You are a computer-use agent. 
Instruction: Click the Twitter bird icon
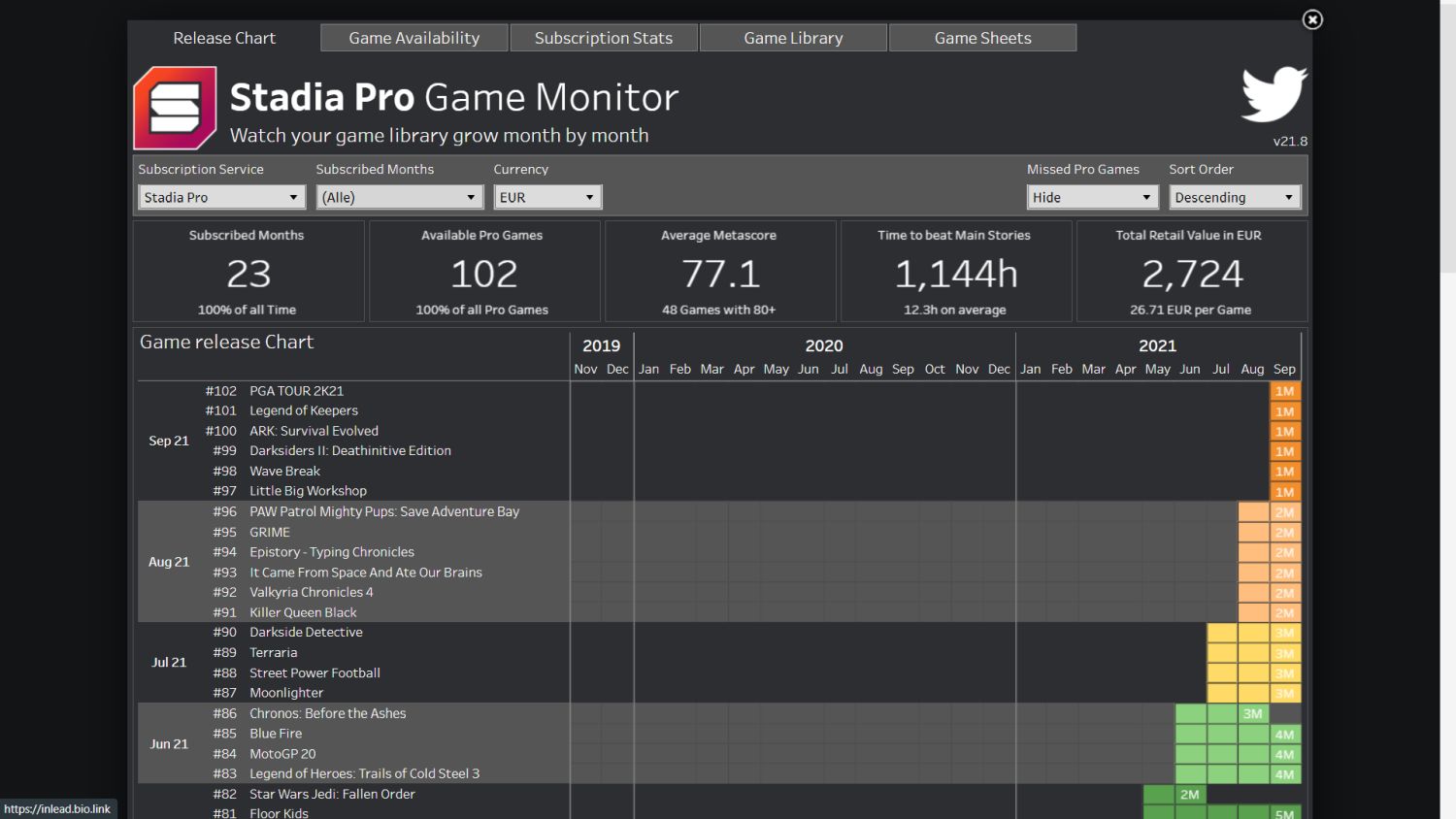point(1274,94)
